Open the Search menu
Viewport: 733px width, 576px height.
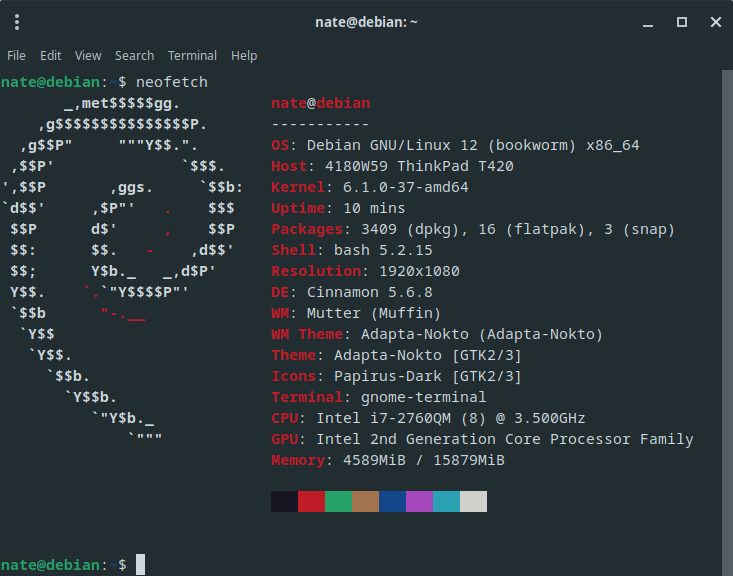point(135,56)
